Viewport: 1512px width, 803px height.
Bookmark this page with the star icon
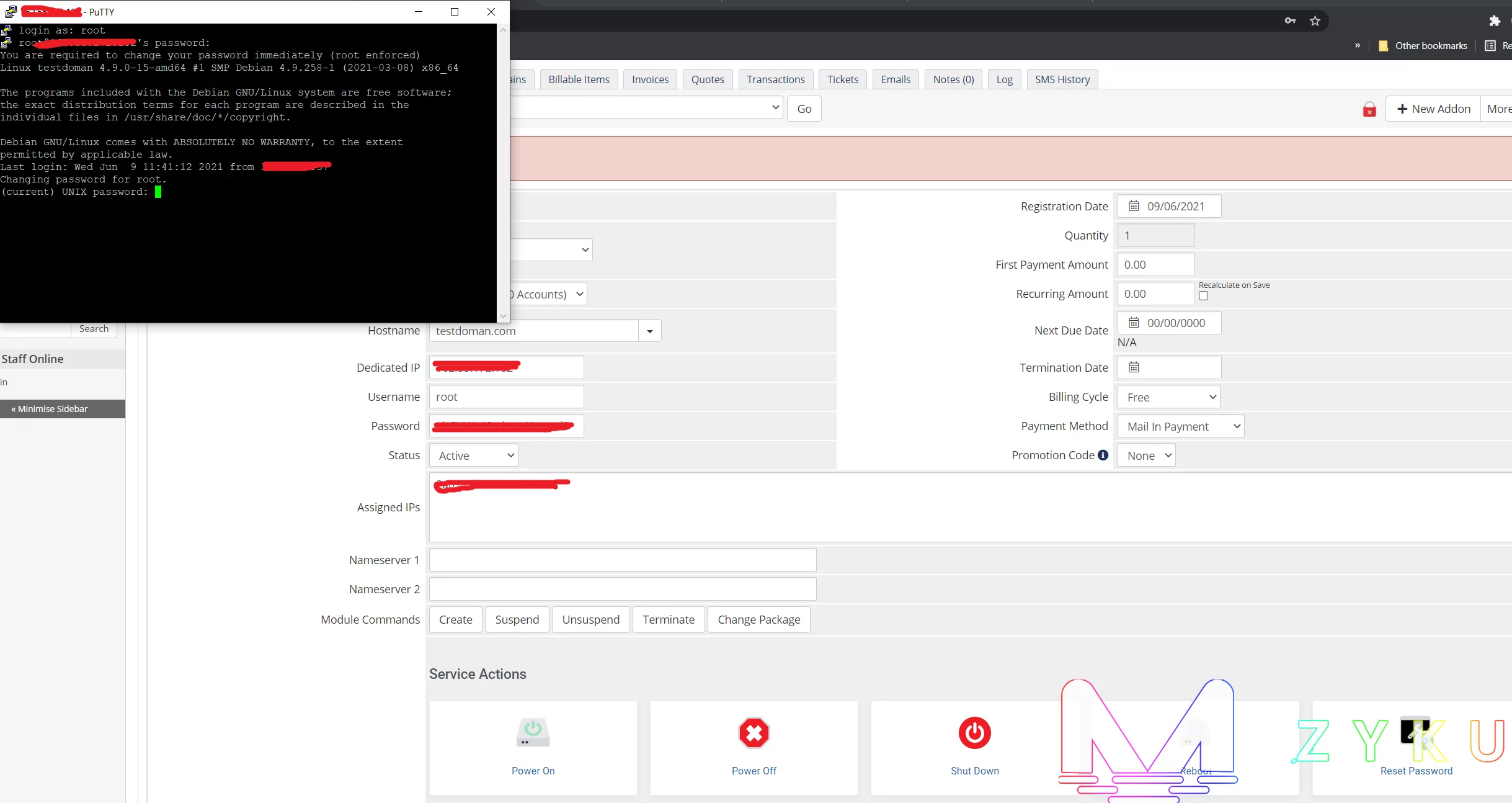click(1315, 21)
